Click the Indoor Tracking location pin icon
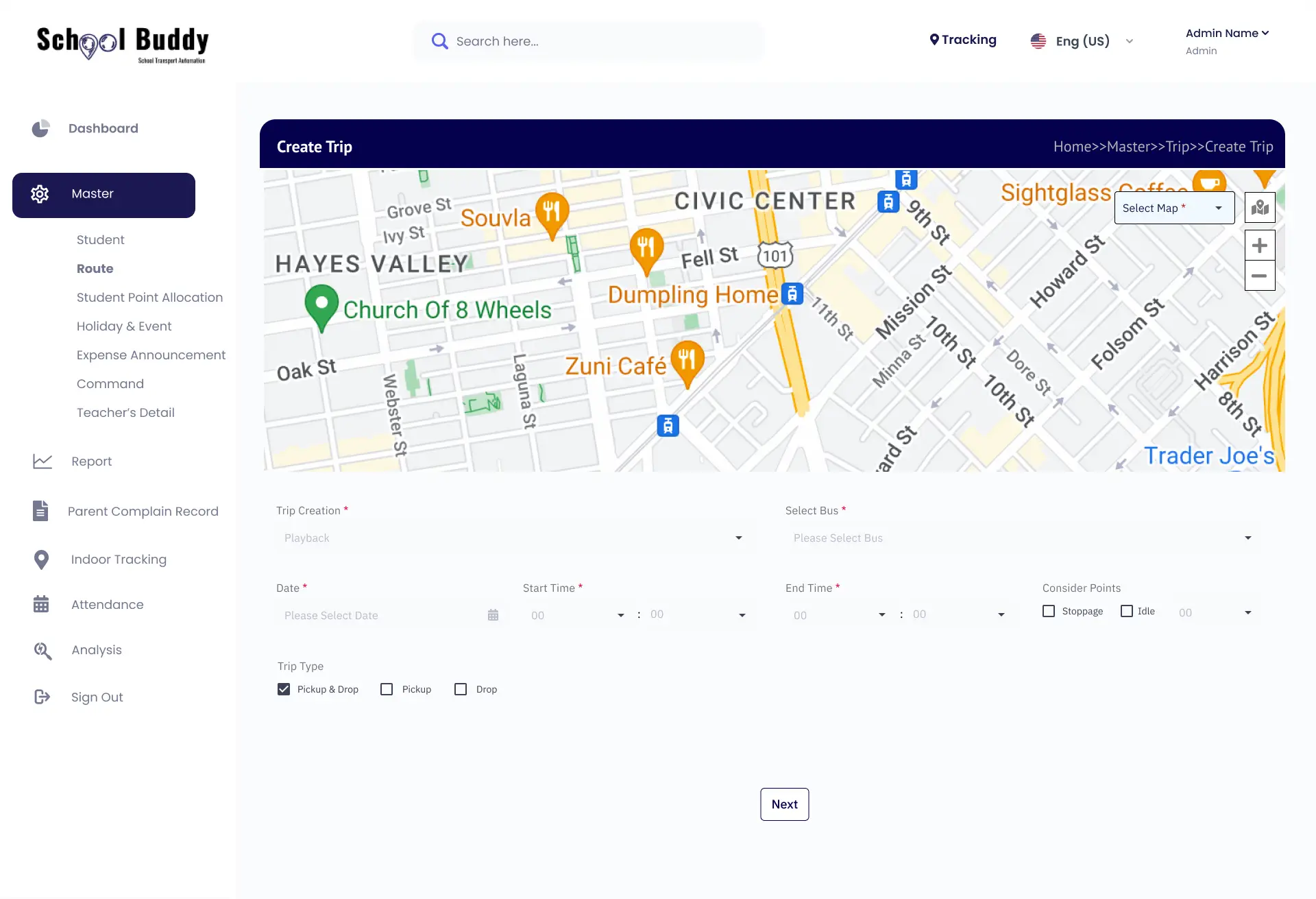This screenshot has width=1316, height=899. tap(41, 559)
